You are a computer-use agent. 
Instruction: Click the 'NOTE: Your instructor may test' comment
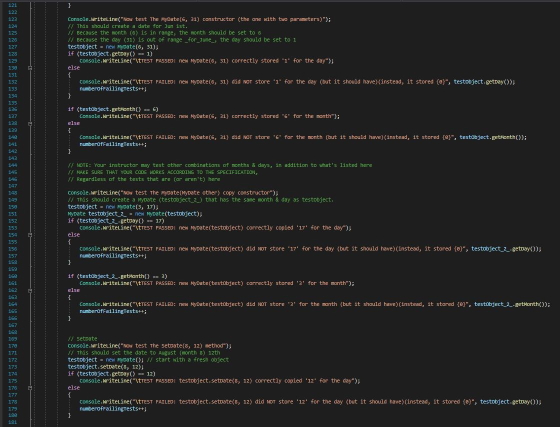point(220,165)
